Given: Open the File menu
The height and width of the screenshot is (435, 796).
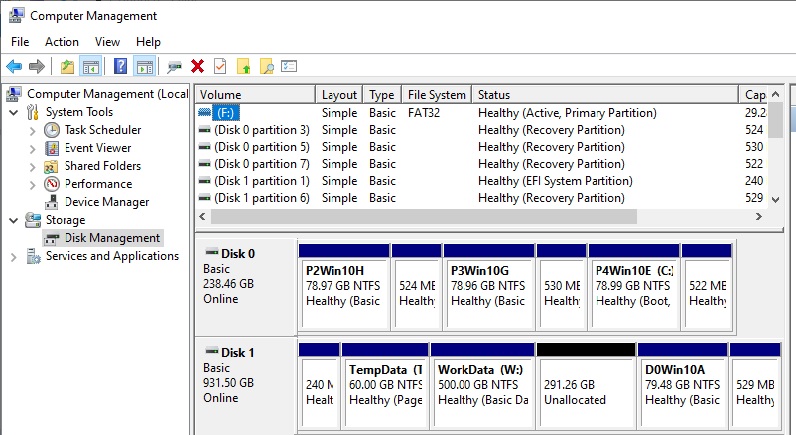Looking at the screenshot, I should click(x=20, y=42).
